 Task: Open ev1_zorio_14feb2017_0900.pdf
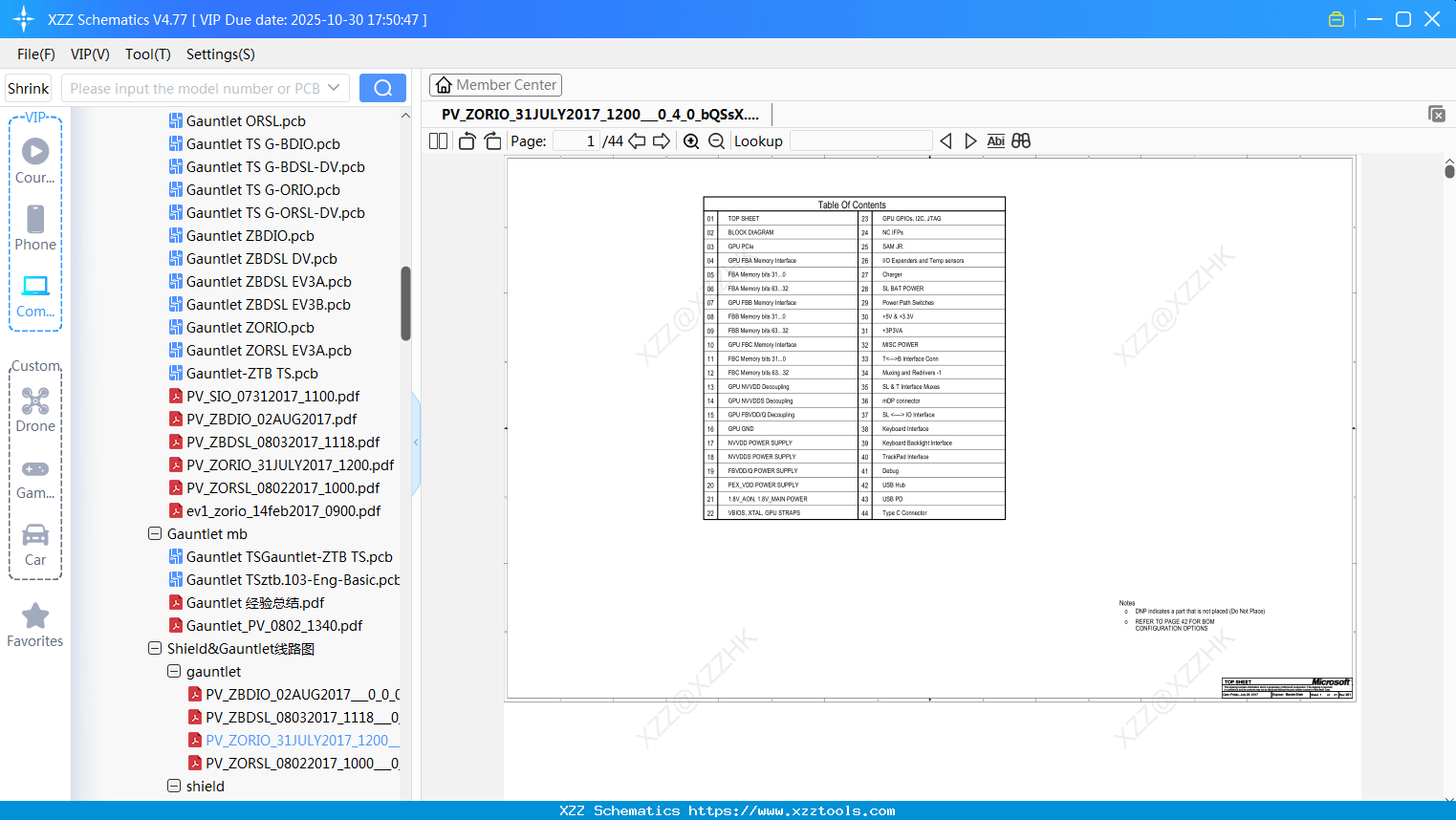coord(283,511)
